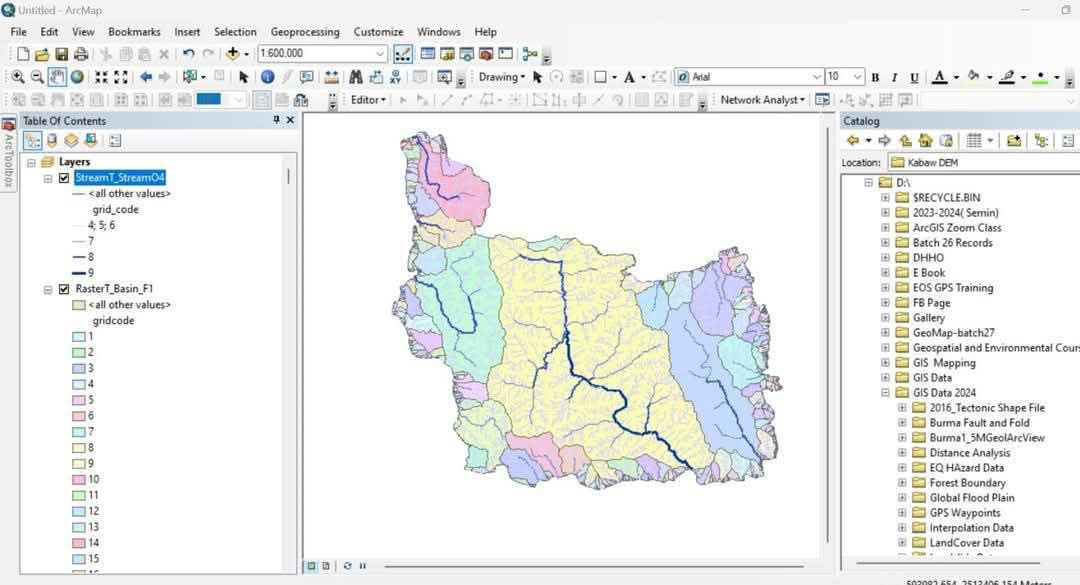Switch to Layout View button
This screenshot has height=585, width=1080.
pyautogui.click(x=326, y=566)
